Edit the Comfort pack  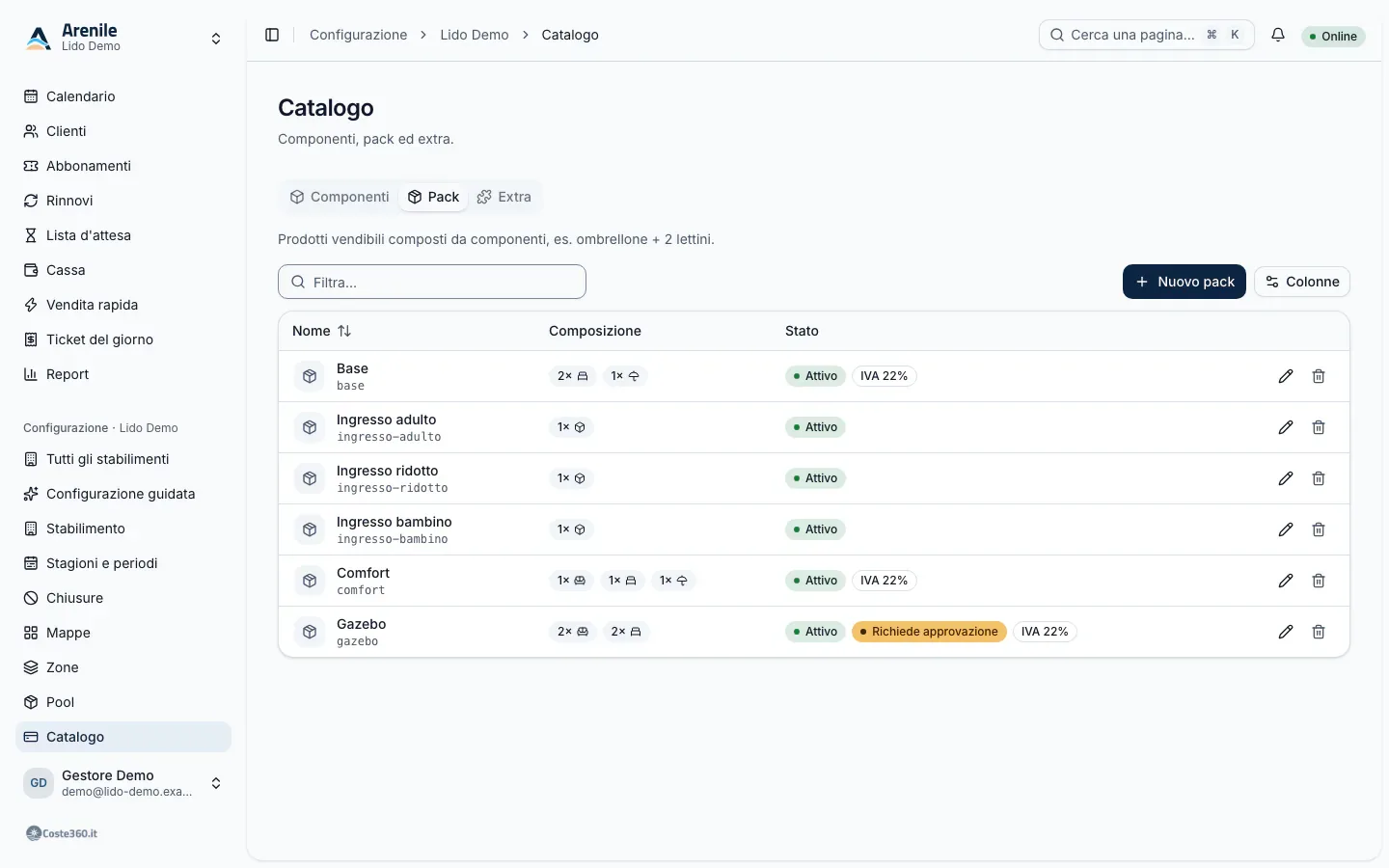tap(1286, 581)
